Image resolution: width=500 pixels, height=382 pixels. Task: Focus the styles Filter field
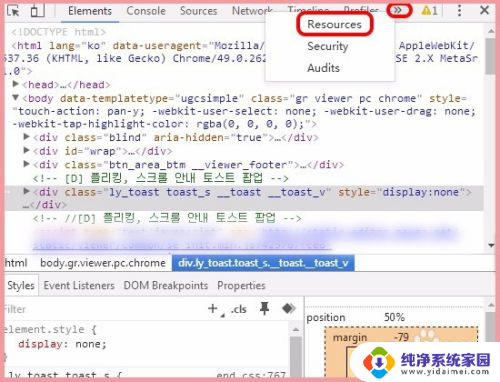click(100, 309)
